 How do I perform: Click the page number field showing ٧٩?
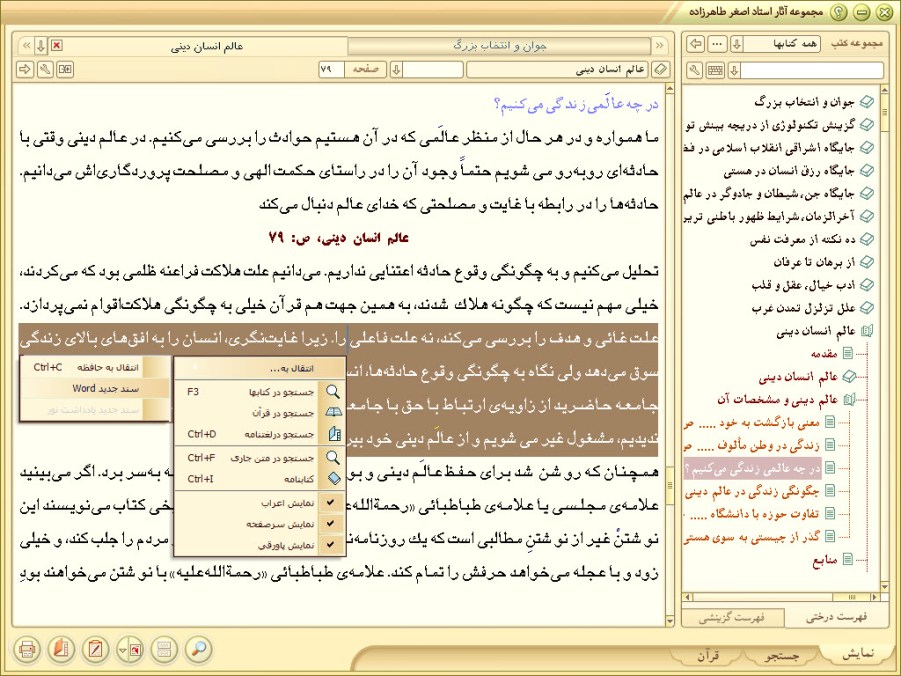(332, 70)
